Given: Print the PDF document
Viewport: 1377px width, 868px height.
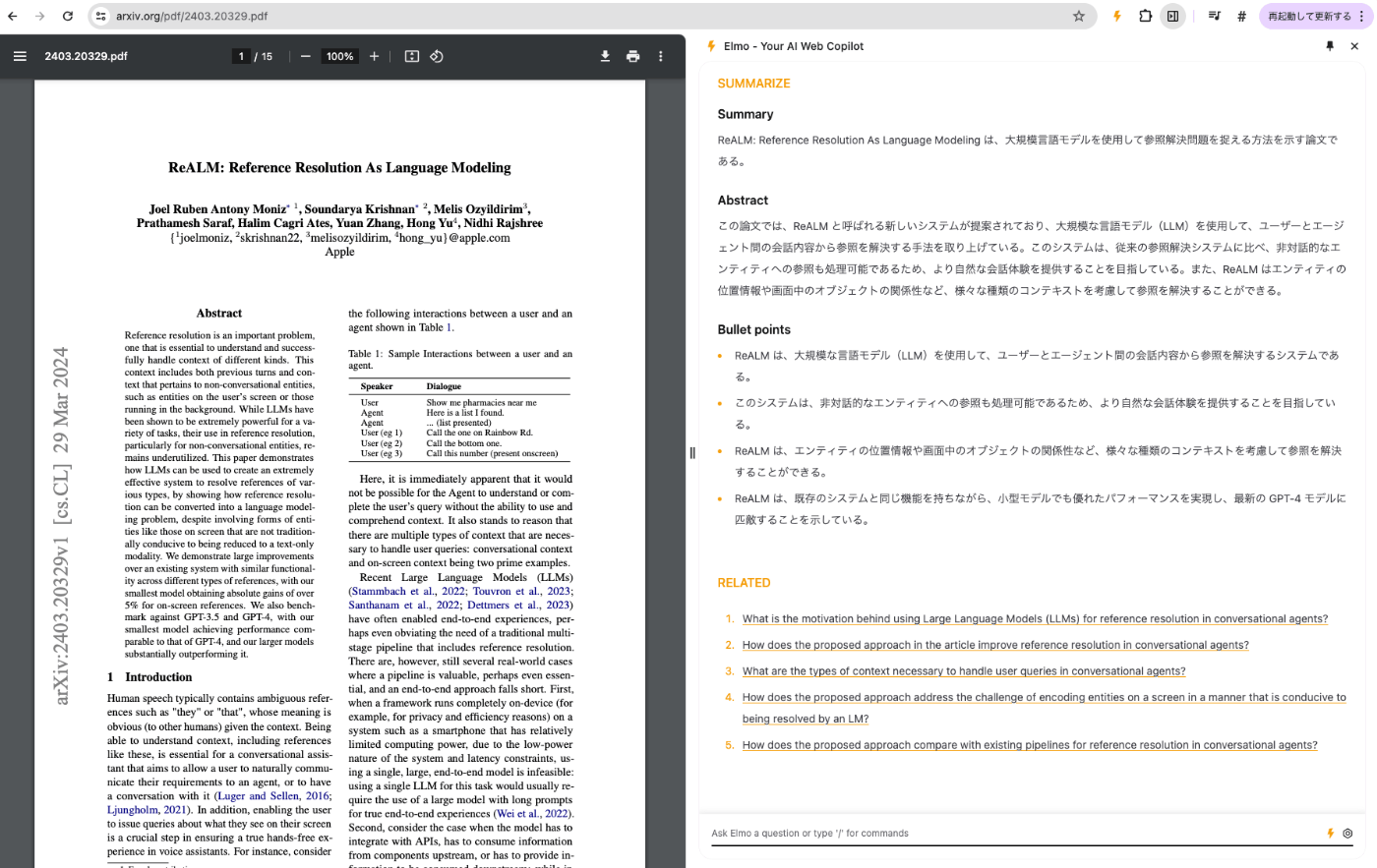Looking at the screenshot, I should click(x=633, y=56).
